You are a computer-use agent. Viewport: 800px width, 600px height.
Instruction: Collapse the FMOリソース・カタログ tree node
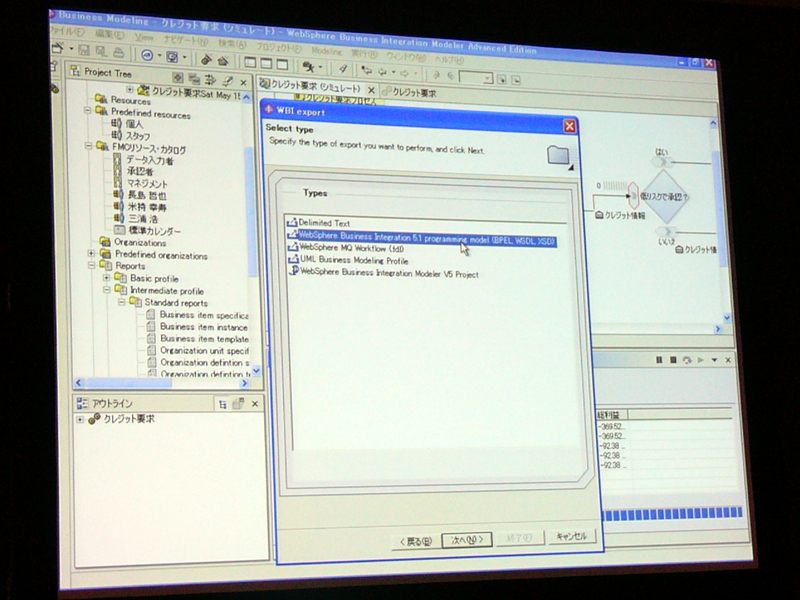coord(88,146)
